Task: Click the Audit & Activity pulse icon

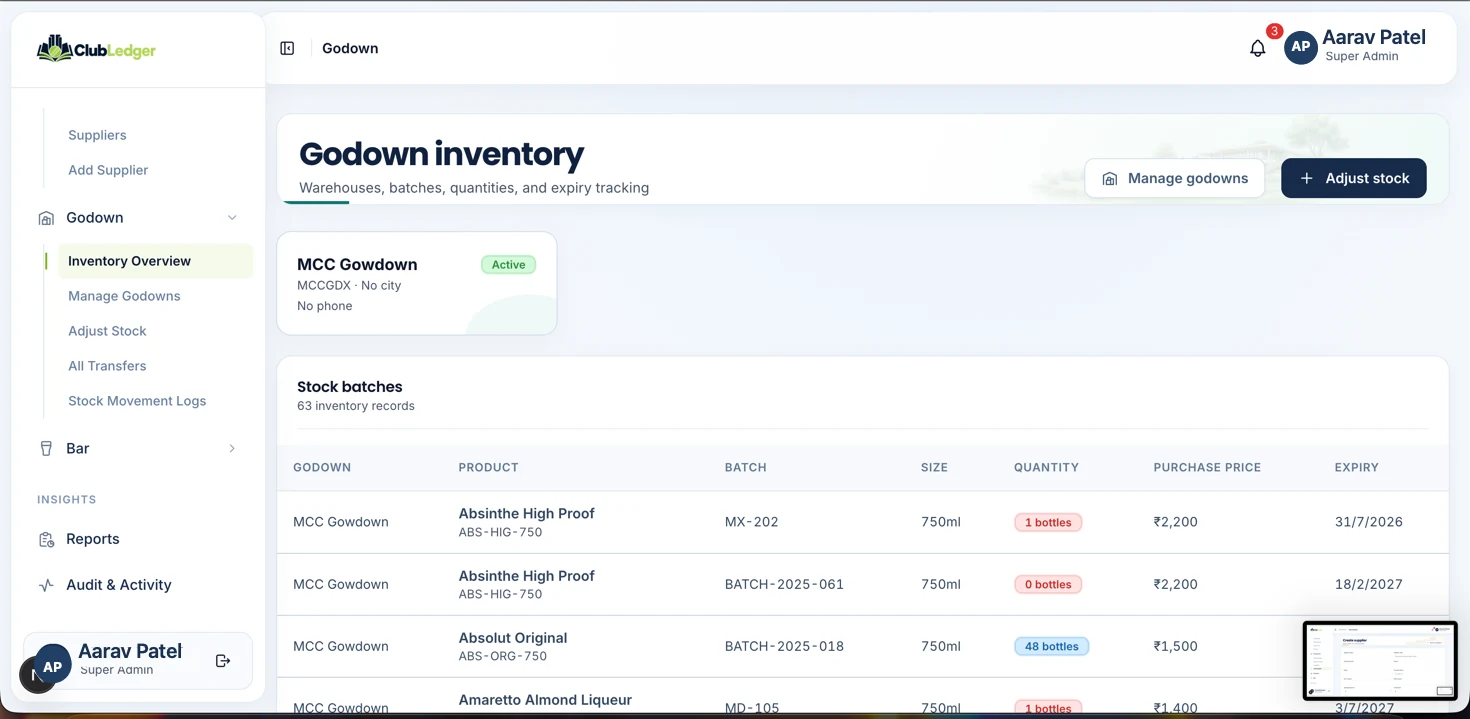Action: point(46,585)
